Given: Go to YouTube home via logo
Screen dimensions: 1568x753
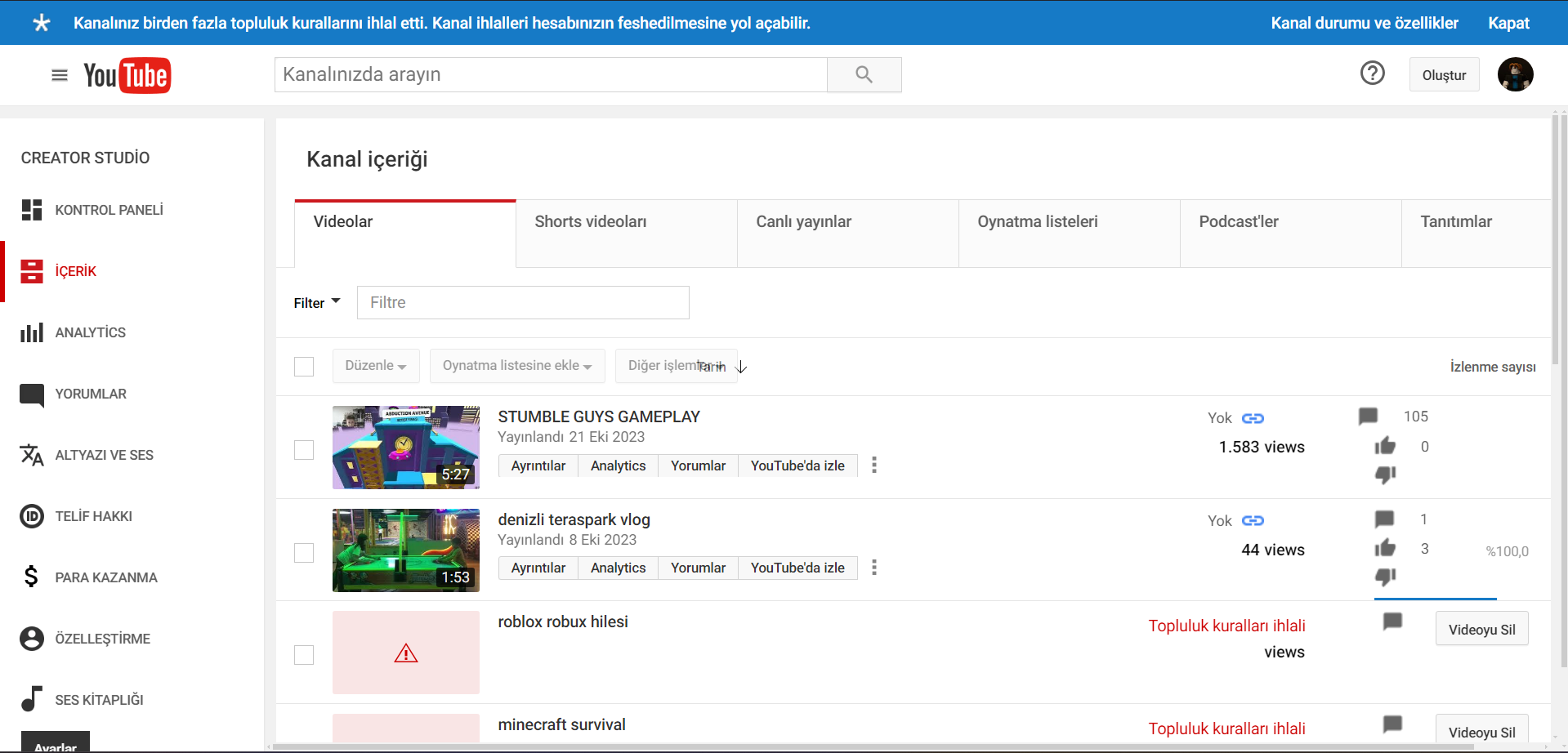Looking at the screenshot, I should (127, 75).
